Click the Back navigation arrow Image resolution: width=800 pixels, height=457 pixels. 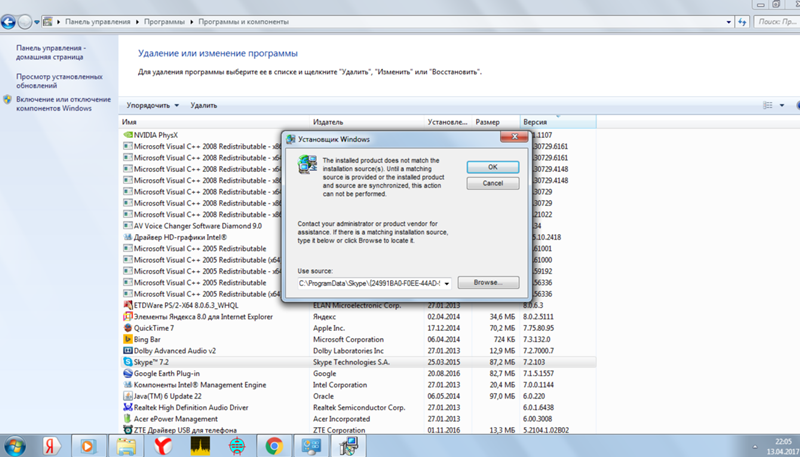click(x=8, y=22)
